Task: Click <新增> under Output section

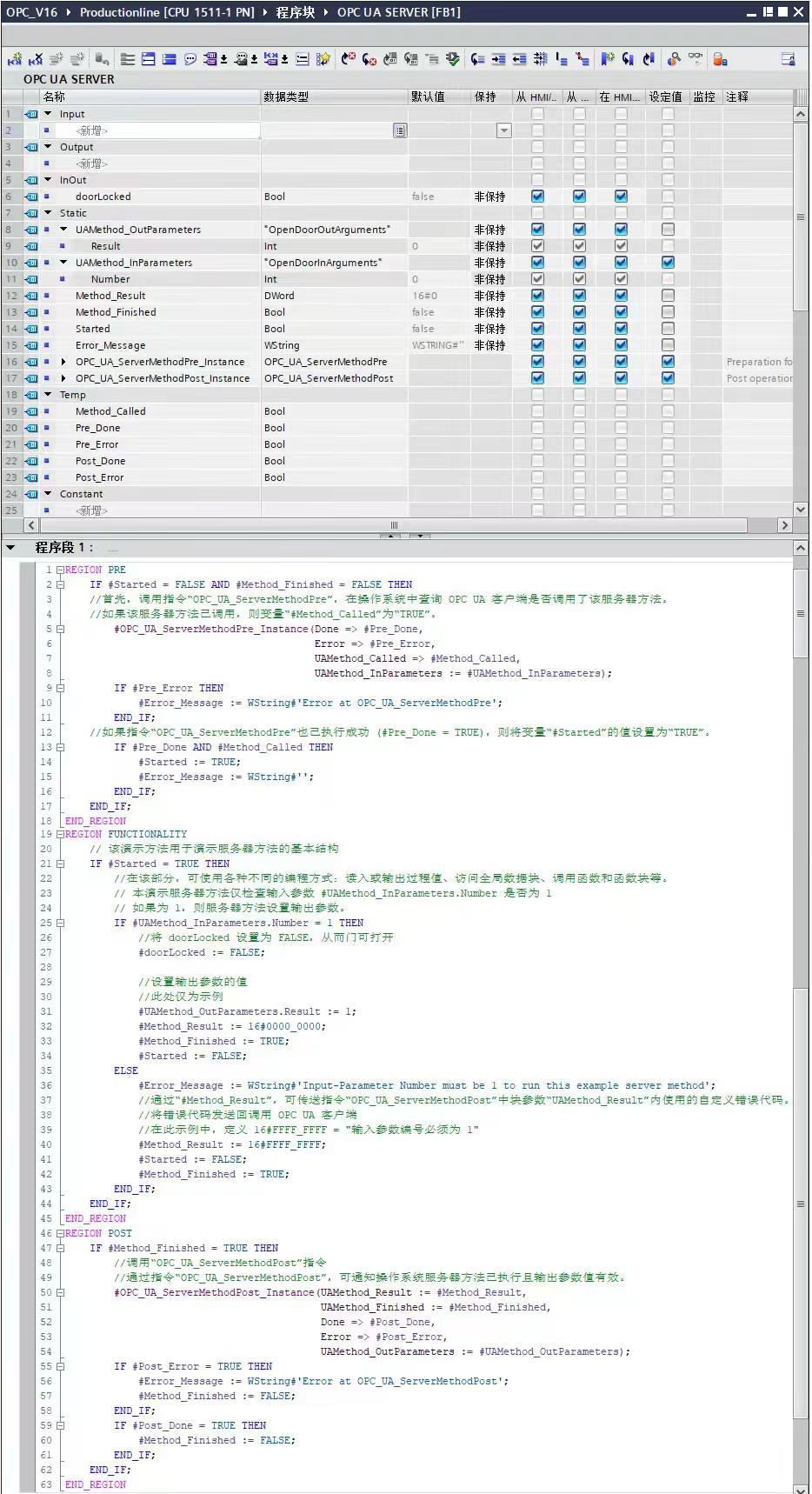Action: pos(91,163)
